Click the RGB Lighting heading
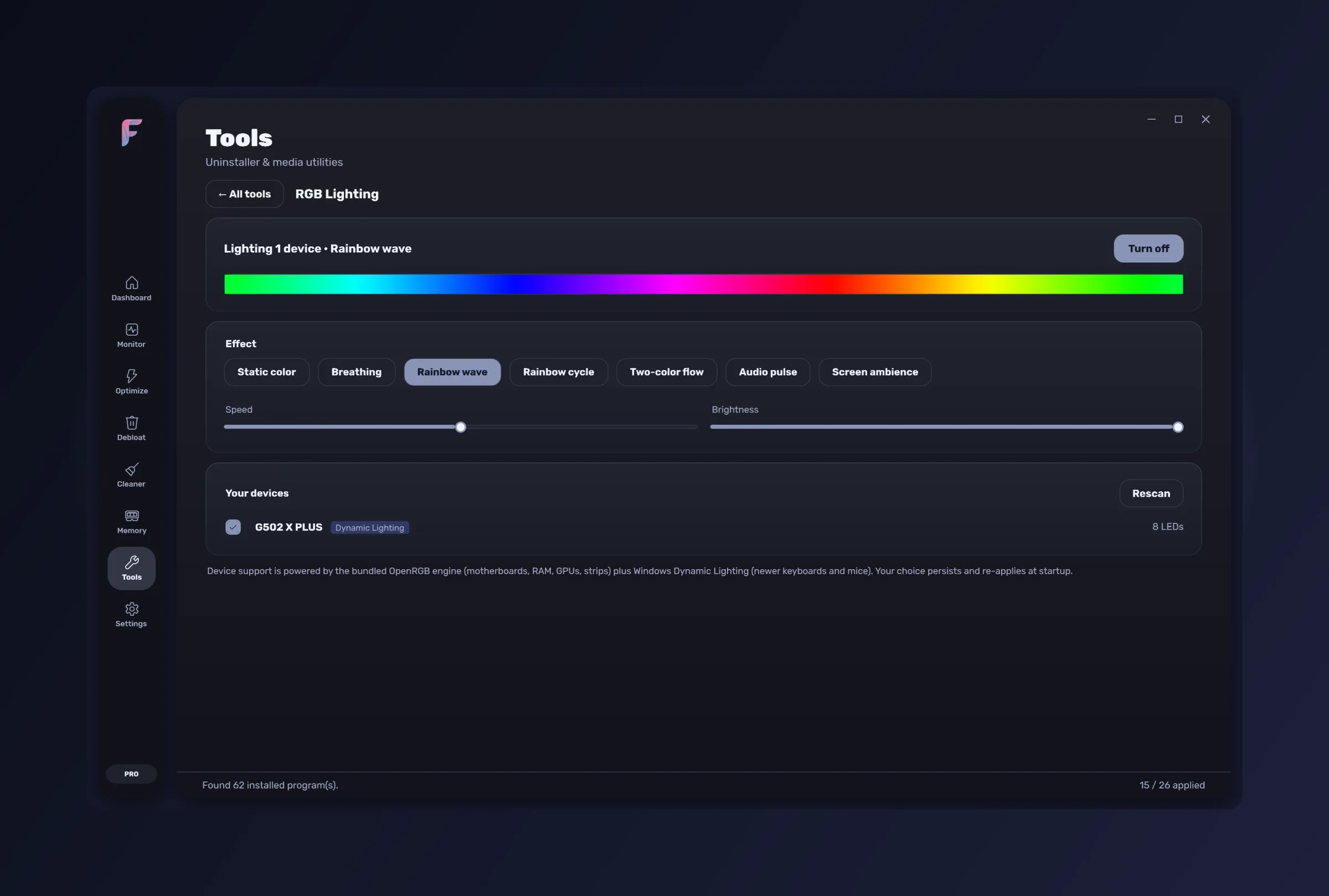 click(337, 194)
